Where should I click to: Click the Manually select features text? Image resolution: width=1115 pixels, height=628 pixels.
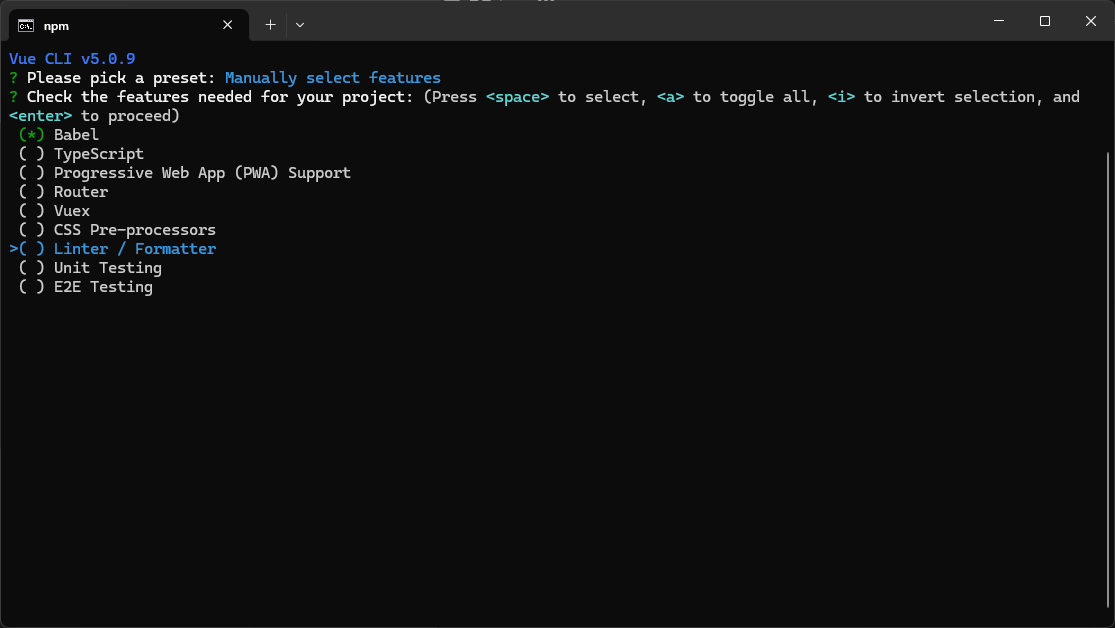point(332,78)
